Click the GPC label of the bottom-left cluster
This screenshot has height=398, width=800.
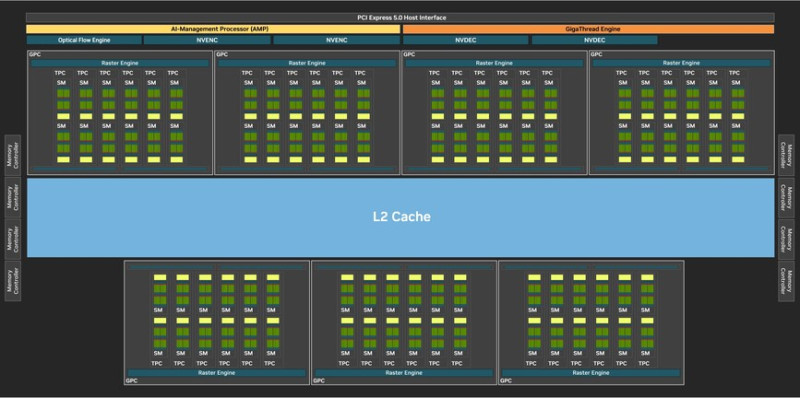pyautogui.click(x=131, y=381)
